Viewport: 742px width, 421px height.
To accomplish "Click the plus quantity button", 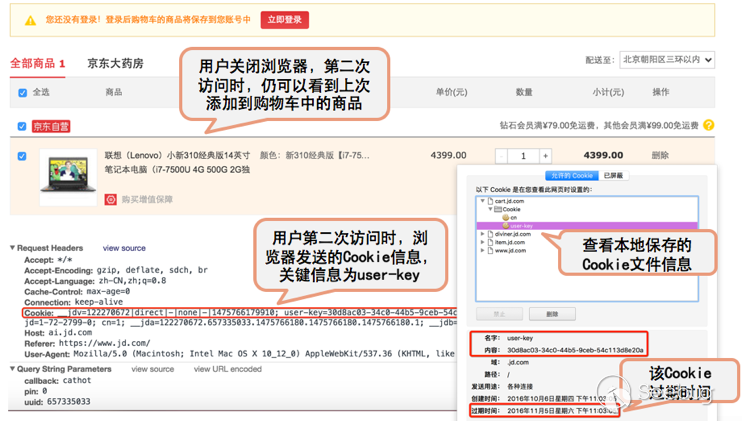I will pyautogui.click(x=545, y=156).
